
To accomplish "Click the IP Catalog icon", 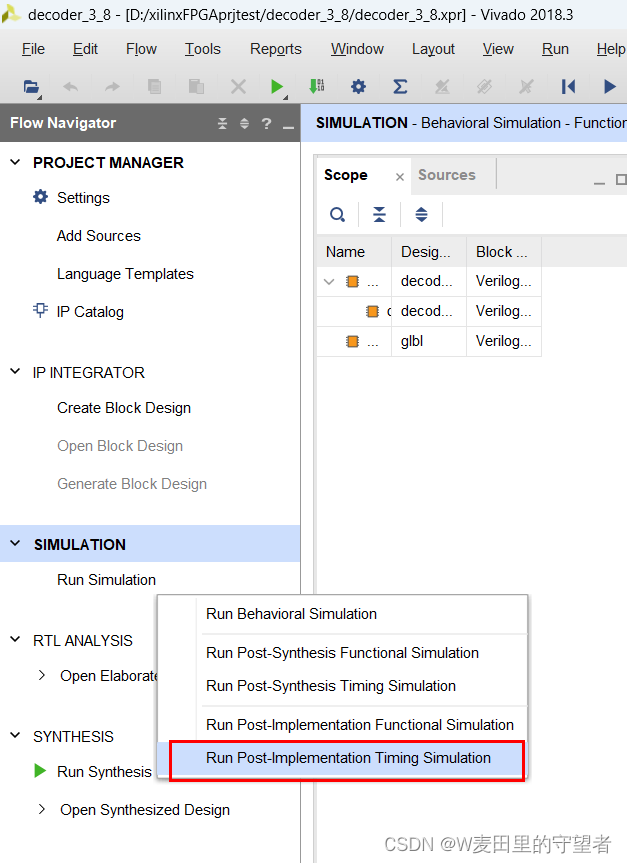I will [x=40, y=310].
